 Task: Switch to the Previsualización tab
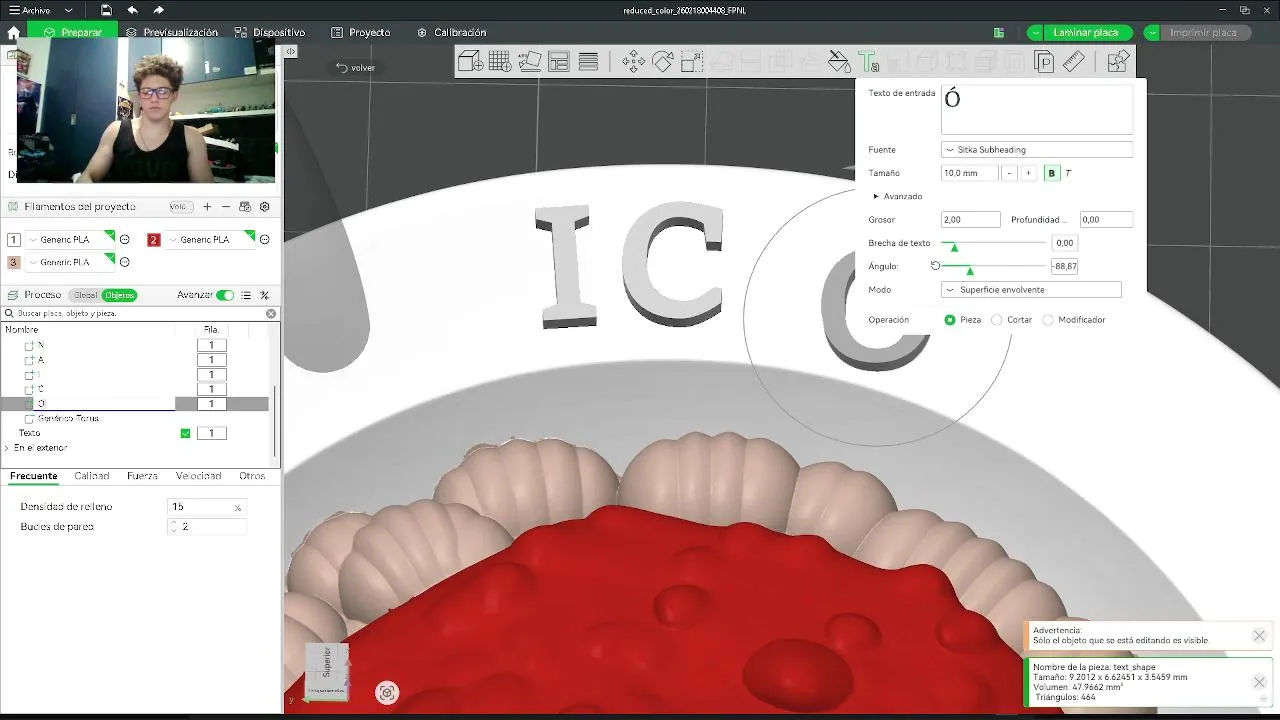(x=172, y=32)
